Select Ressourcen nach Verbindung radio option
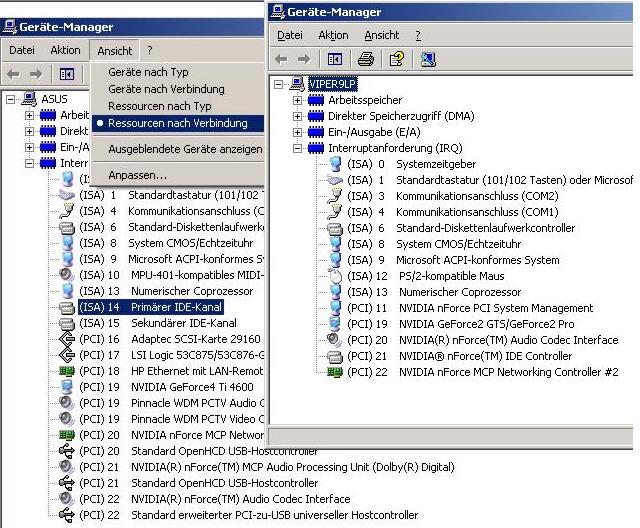The image size is (640, 528). click(178, 123)
